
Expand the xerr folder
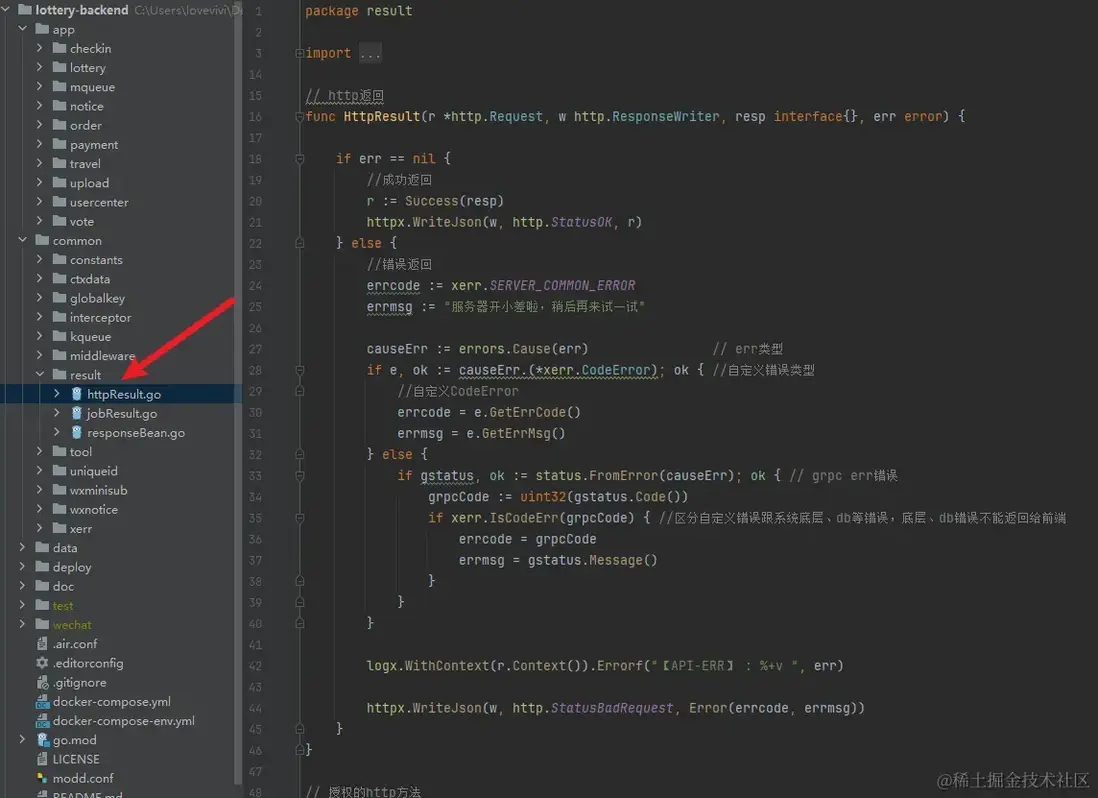click(40, 528)
